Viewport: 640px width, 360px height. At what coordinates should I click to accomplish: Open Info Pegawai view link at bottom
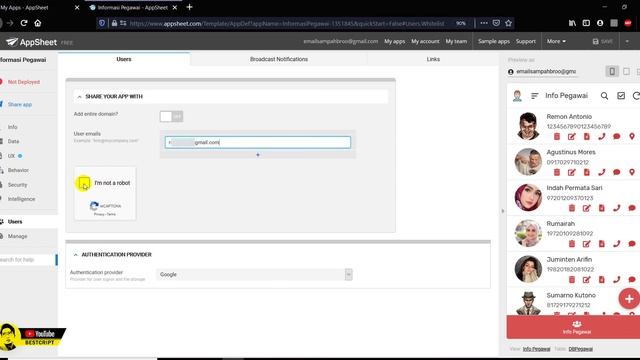[536, 349]
